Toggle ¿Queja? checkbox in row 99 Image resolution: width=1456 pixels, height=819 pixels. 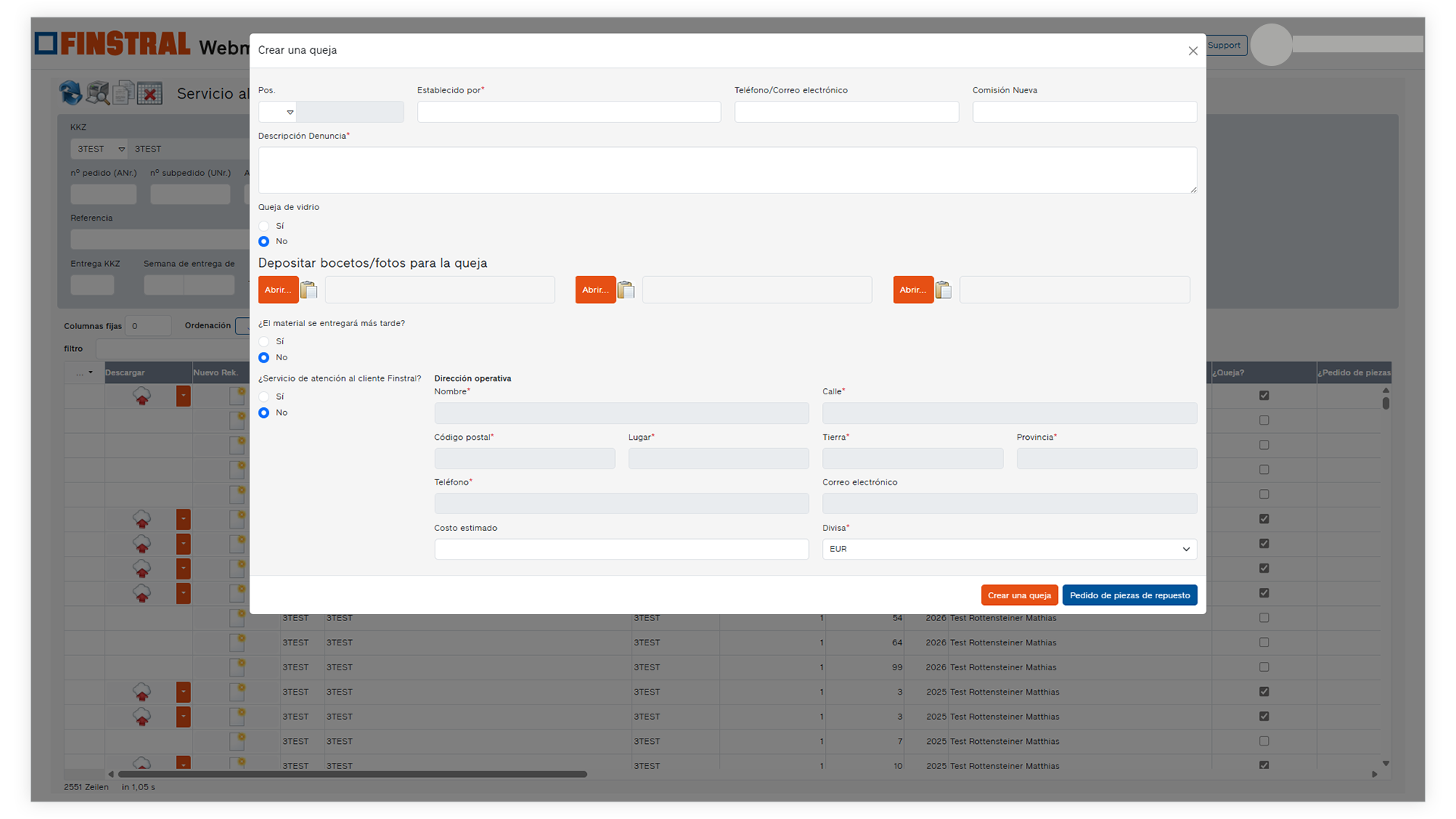click(1264, 667)
